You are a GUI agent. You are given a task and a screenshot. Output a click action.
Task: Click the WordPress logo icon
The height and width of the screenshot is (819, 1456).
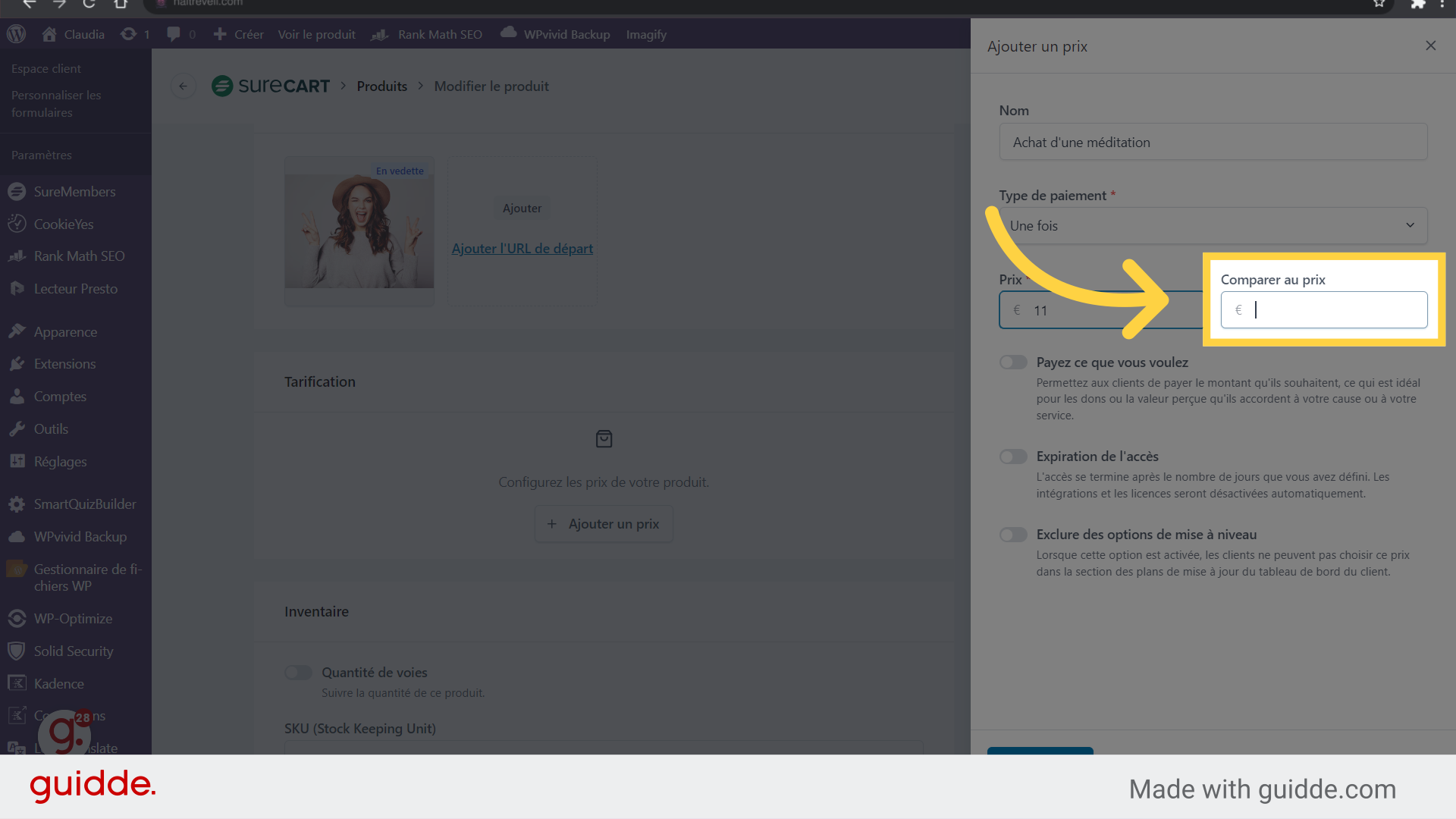tap(16, 34)
